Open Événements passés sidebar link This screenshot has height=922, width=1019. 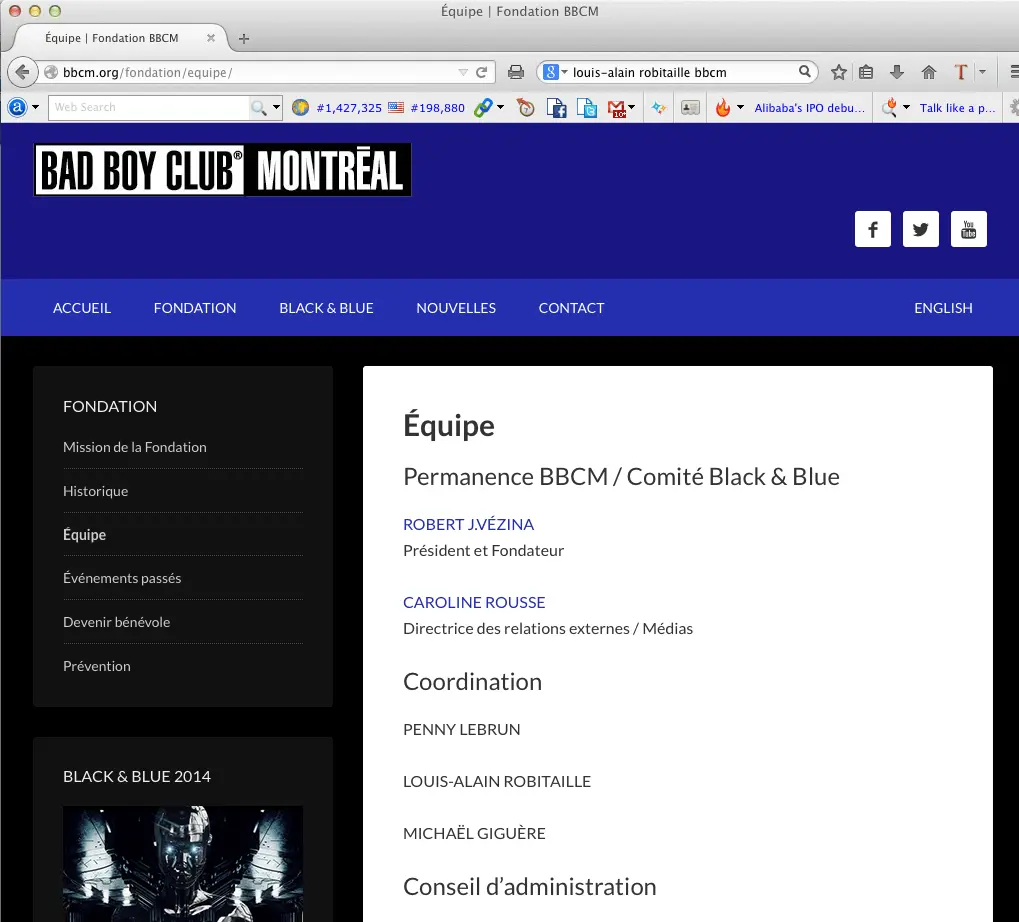point(122,578)
